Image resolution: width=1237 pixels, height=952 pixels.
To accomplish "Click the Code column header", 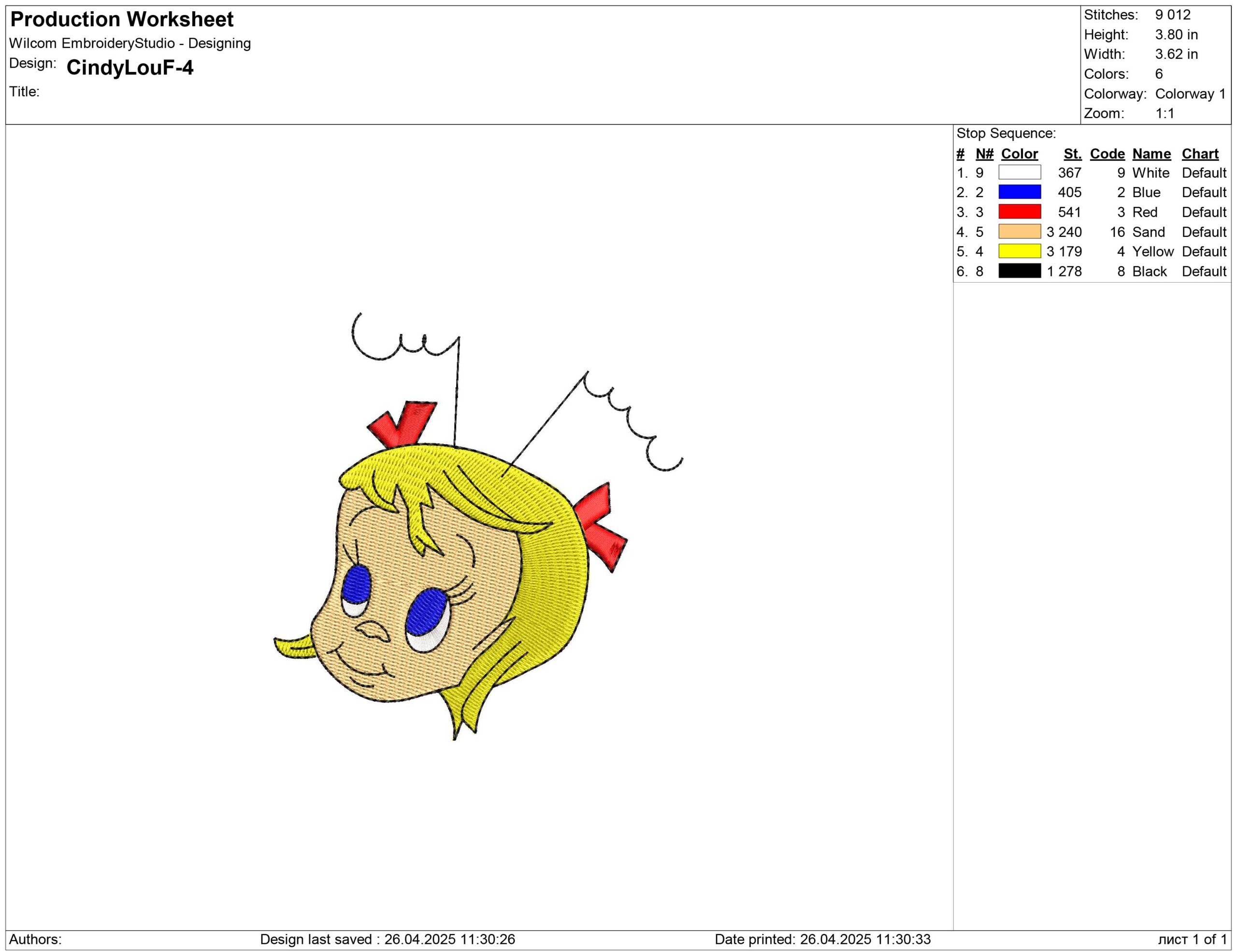I will 1107,154.
